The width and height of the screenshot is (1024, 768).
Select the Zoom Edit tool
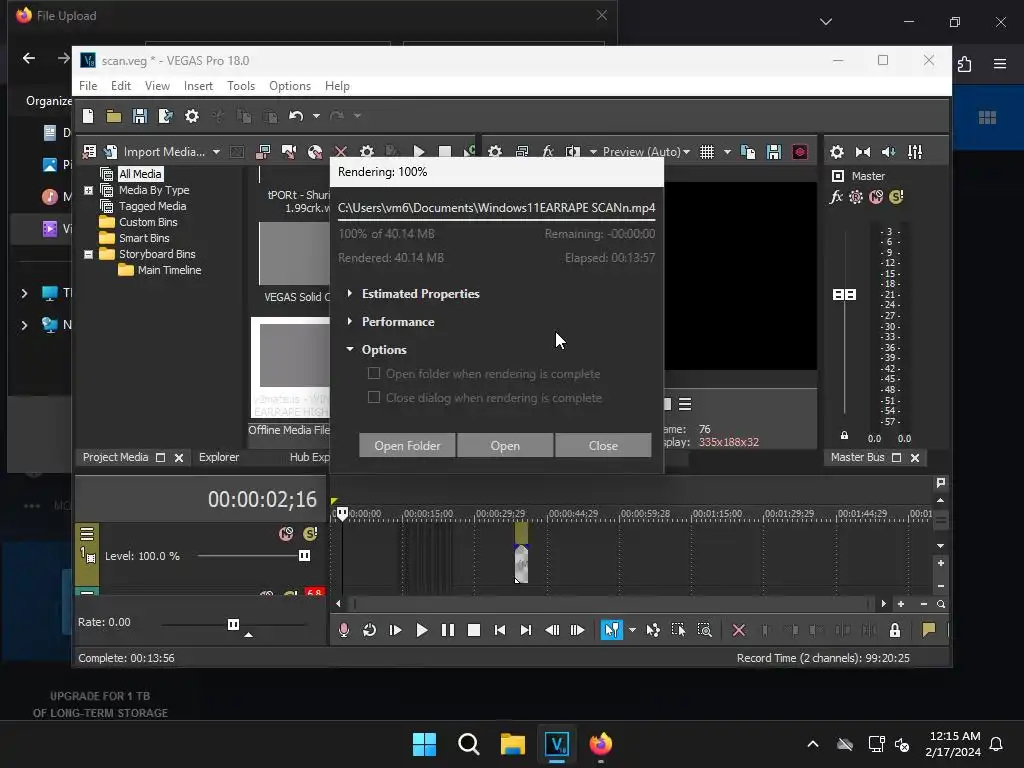tap(705, 630)
